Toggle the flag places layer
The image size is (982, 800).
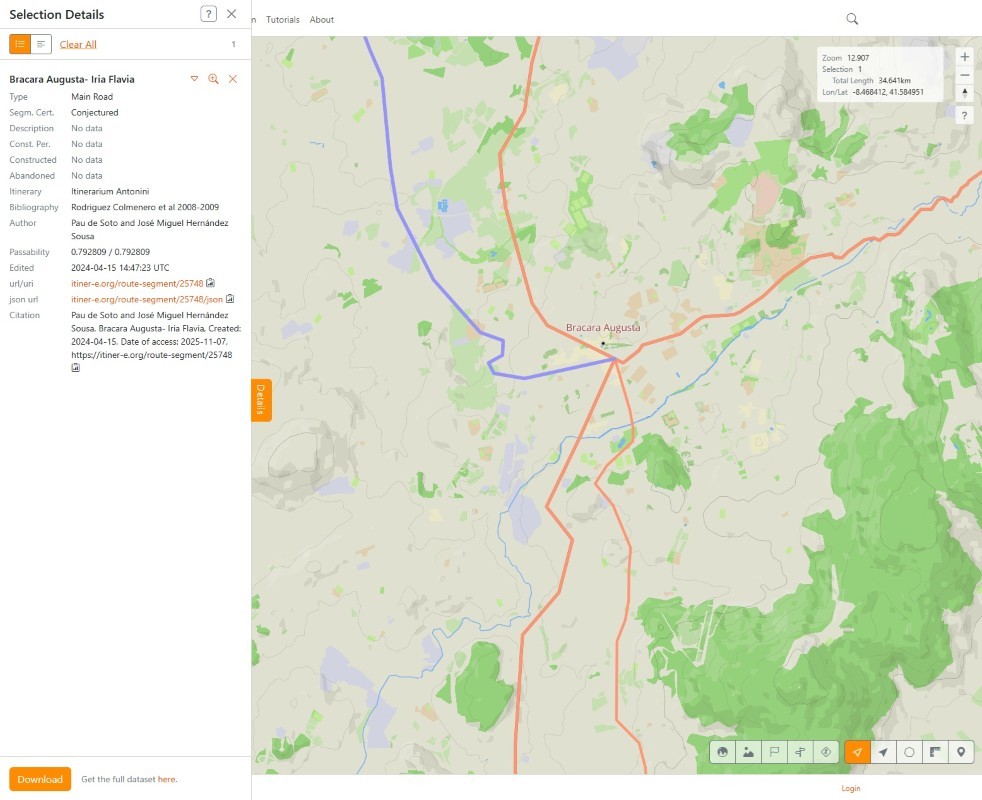(x=774, y=752)
